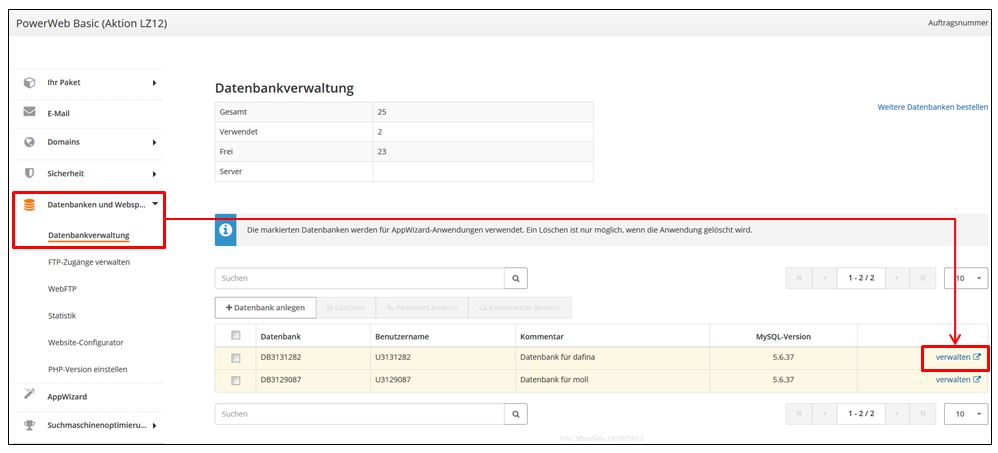Click the envelope icon beside E-Mail
The image size is (998, 453).
point(29,112)
